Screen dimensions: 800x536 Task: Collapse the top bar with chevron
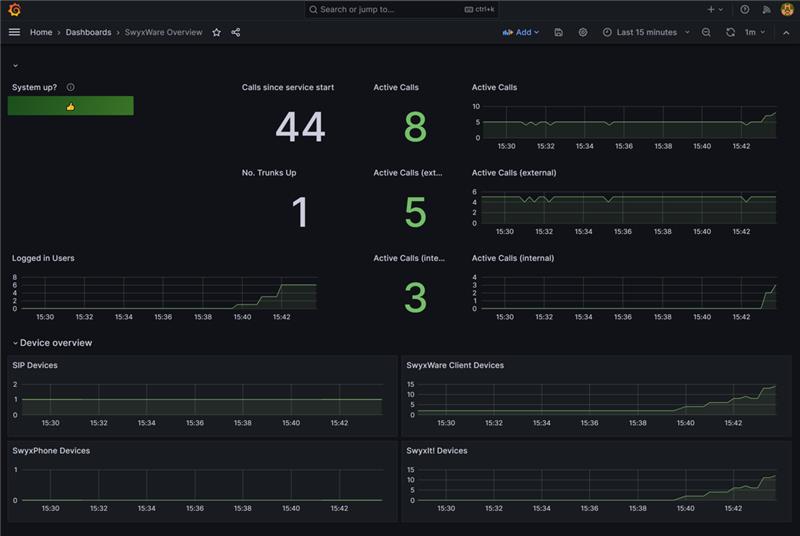pyautogui.click(x=786, y=32)
